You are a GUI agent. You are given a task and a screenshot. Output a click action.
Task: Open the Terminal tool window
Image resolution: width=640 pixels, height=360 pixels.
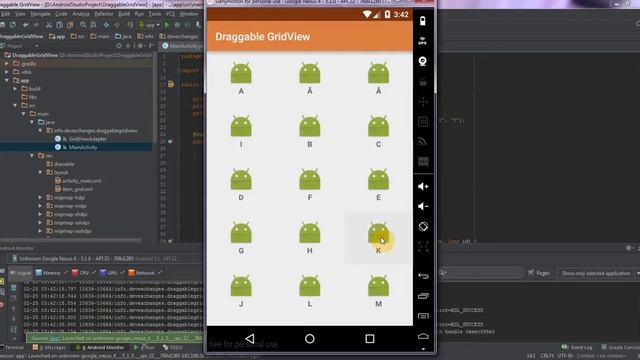[12, 347]
